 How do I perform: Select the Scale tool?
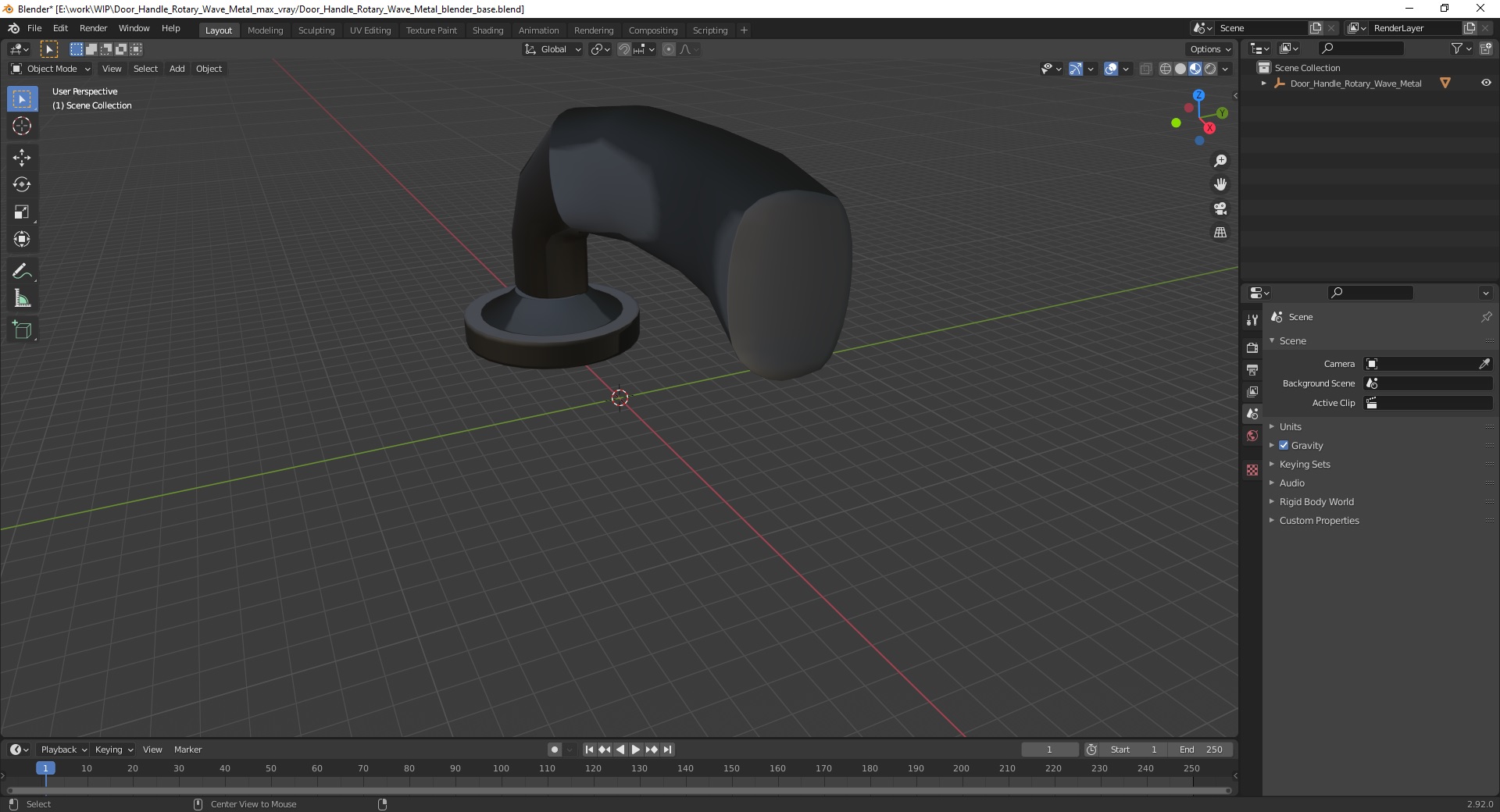(x=22, y=212)
